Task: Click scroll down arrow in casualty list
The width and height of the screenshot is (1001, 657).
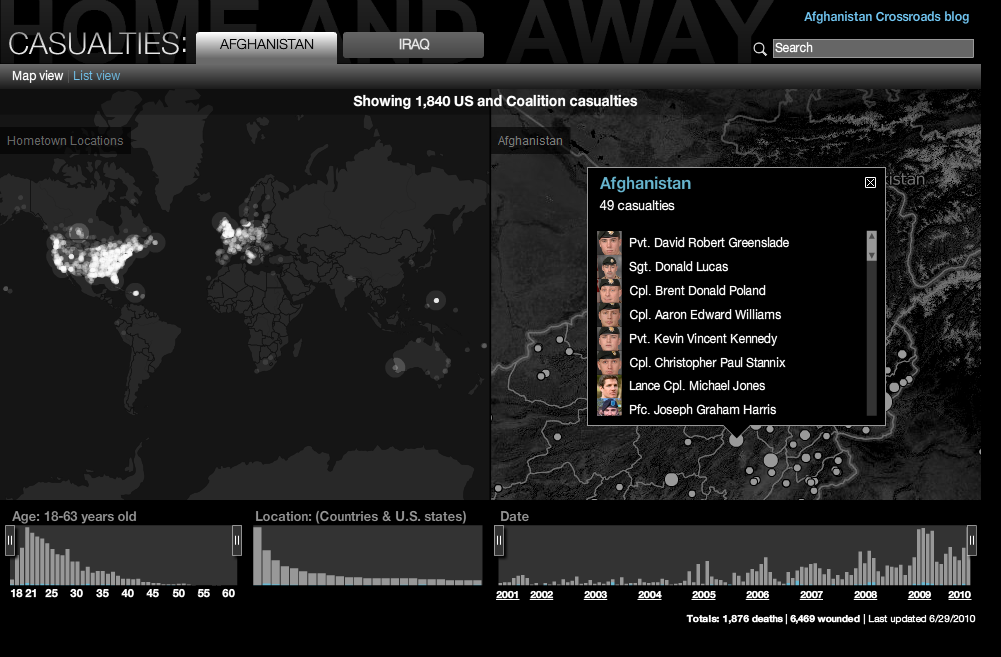Action: point(871,255)
